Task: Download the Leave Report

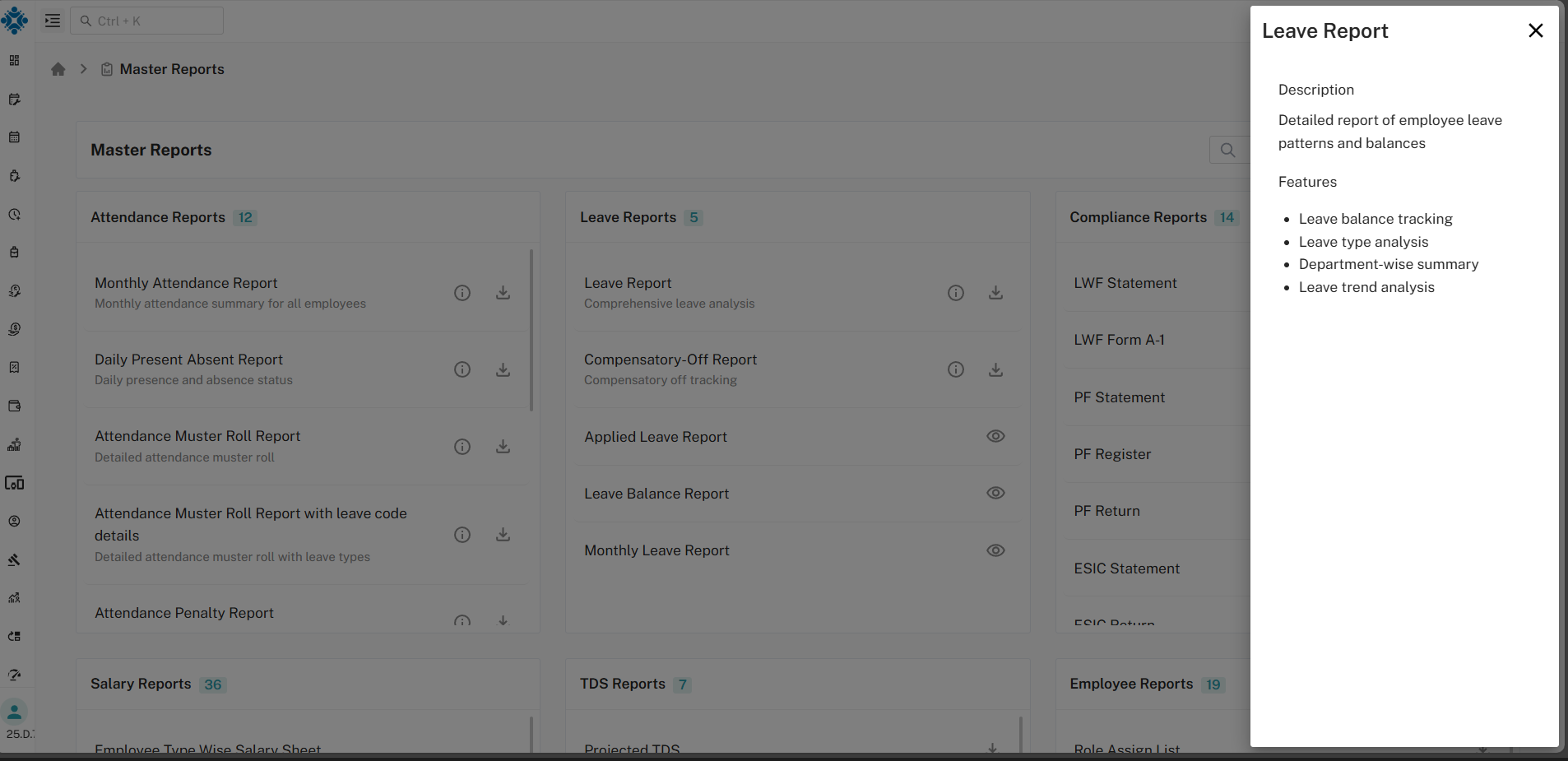Action: point(995,293)
